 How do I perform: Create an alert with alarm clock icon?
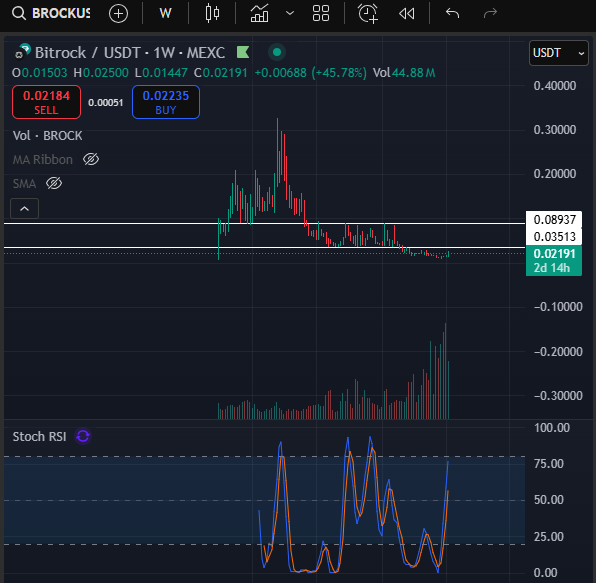point(368,13)
